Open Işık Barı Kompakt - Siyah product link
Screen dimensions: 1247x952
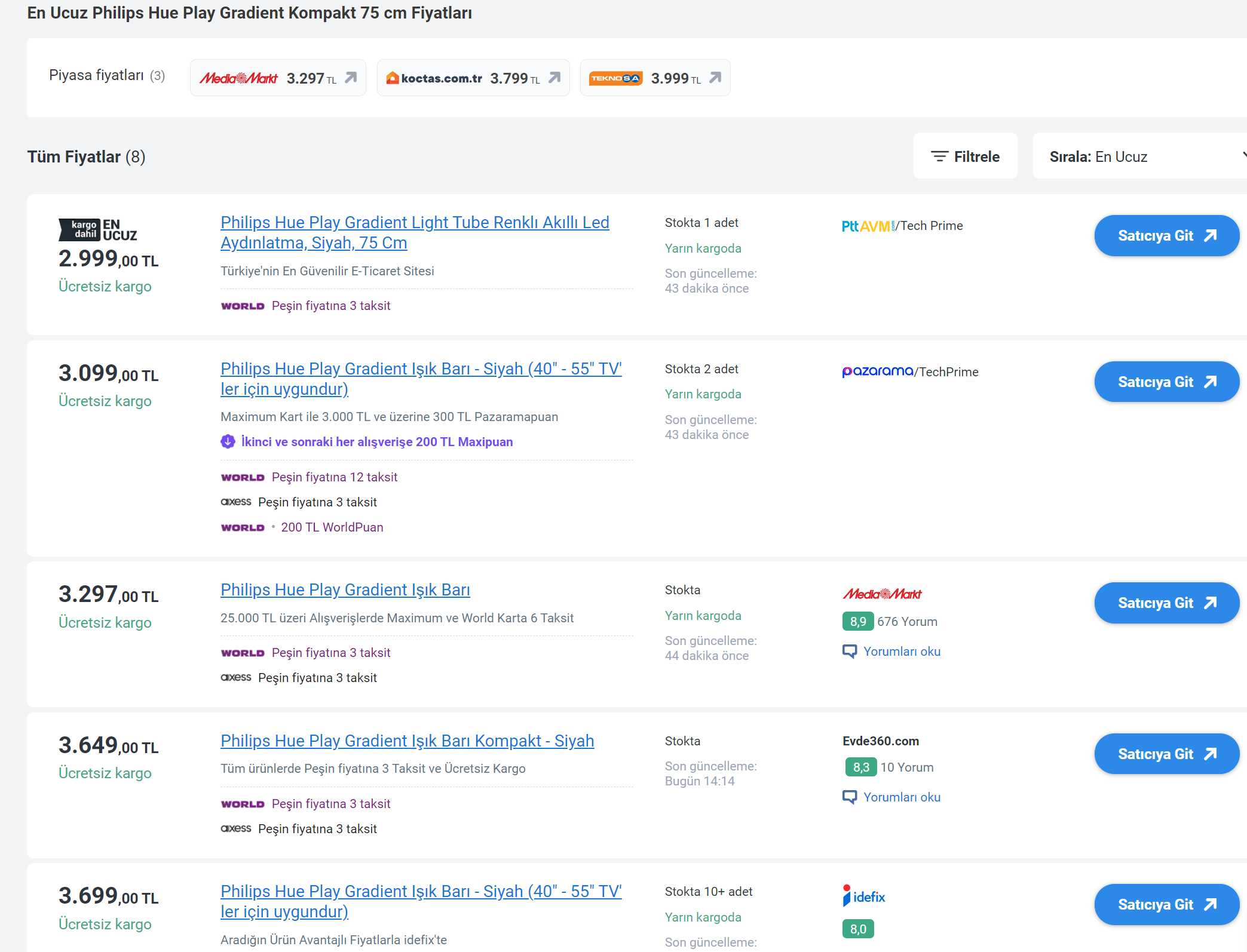(x=408, y=741)
